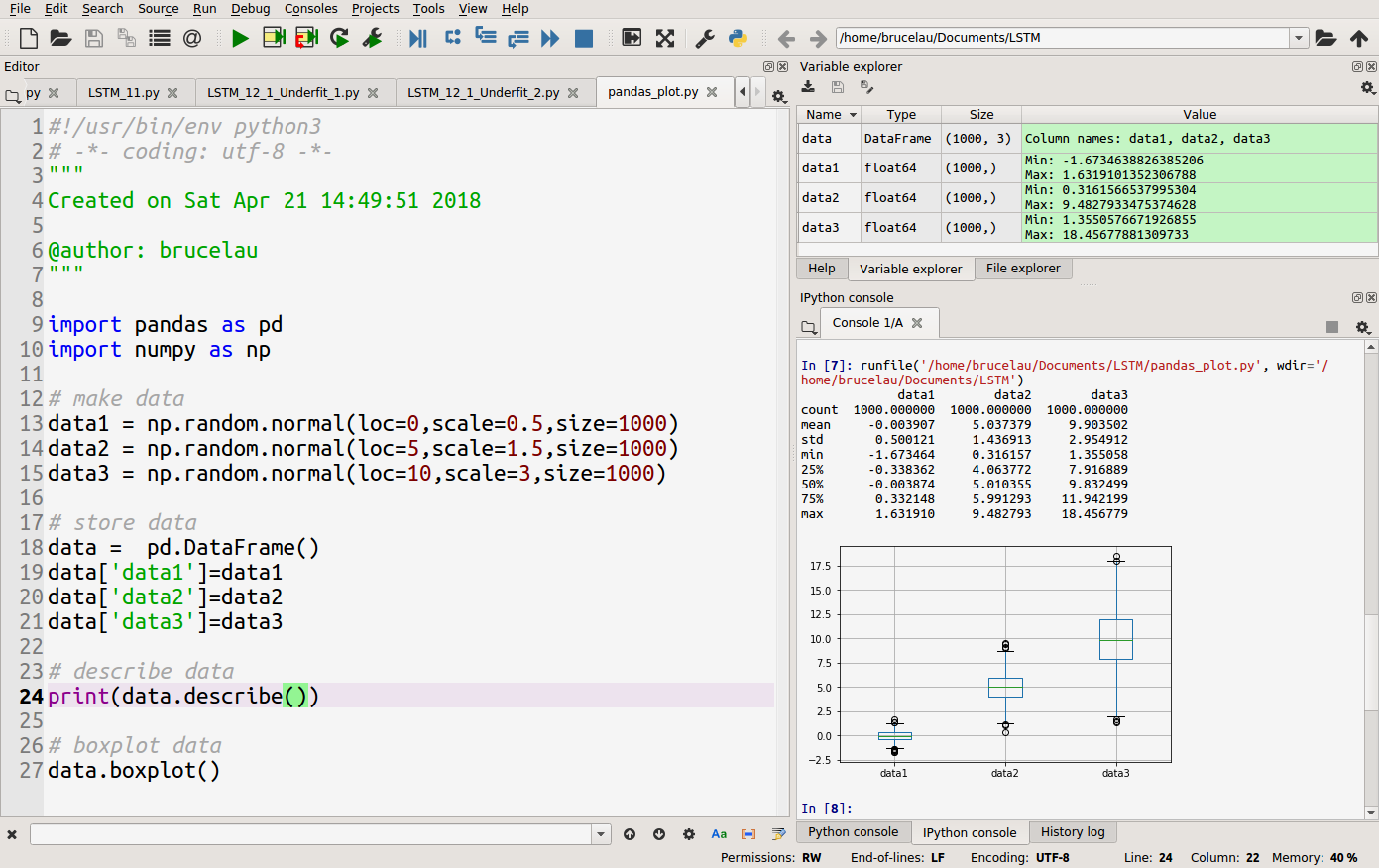Toggle the regular expression search gear
The image size is (1379, 868).
pyautogui.click(x=689, y=834)
